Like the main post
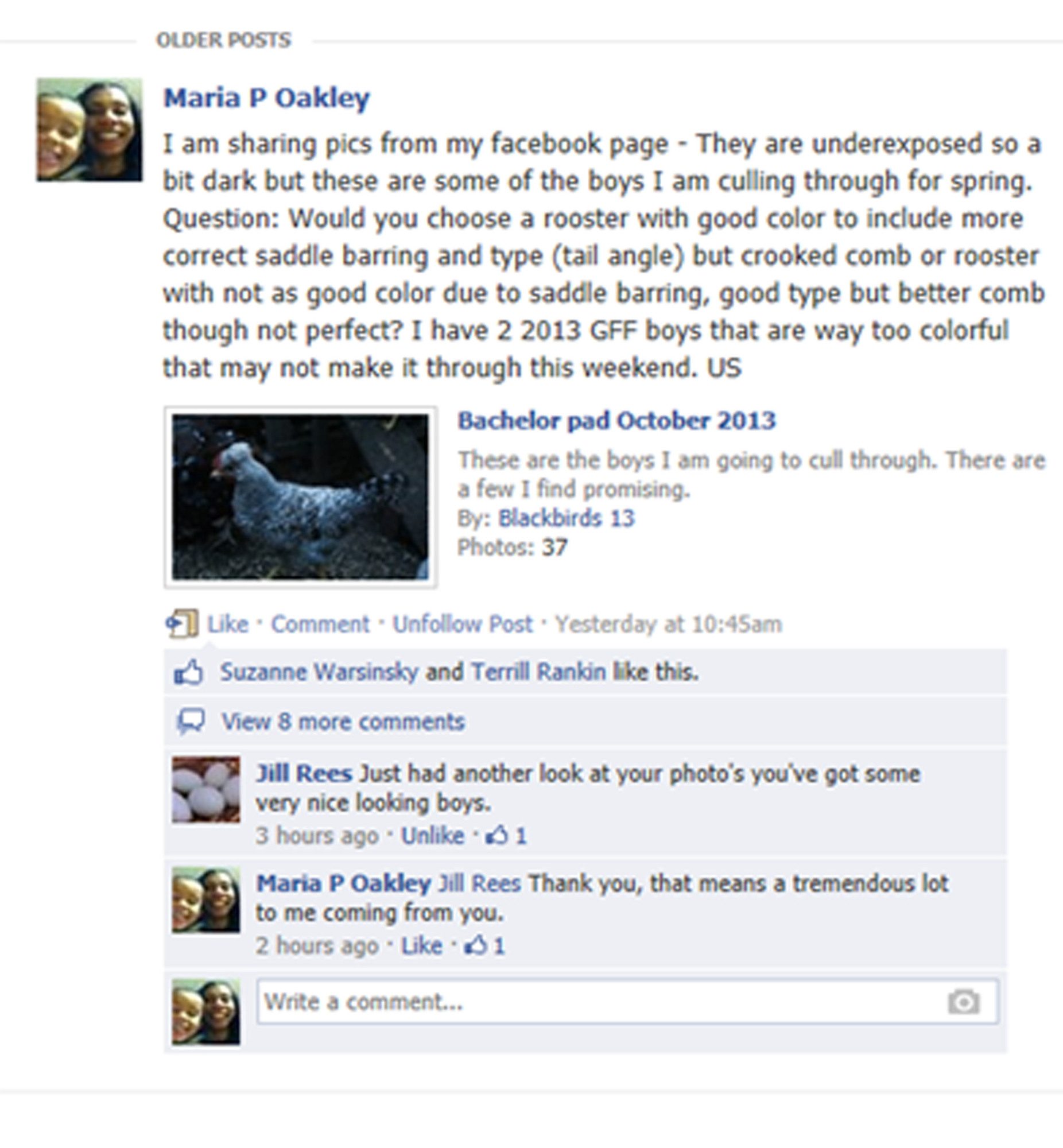Image resolution: width=1063 pixels, height=1148 pixels. [x=228, y=624]
